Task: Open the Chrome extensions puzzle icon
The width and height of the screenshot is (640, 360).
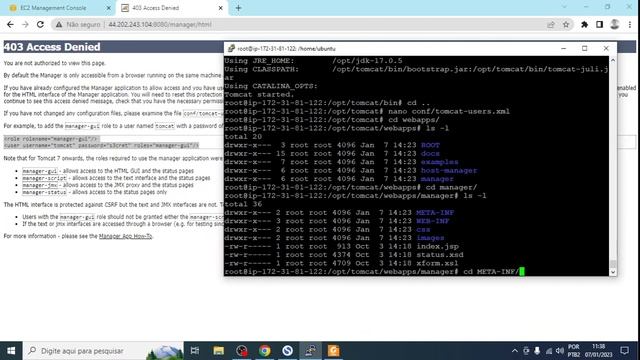Action: [584, 24]
